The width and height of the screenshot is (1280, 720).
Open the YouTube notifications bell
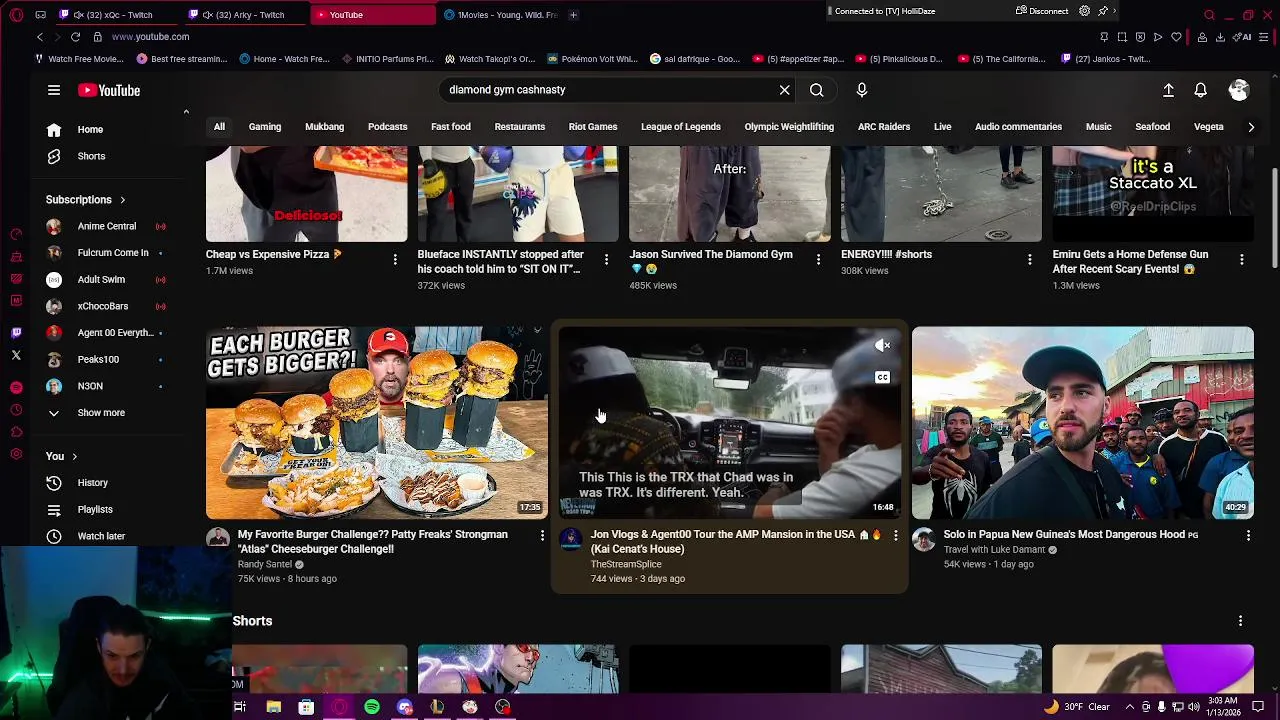[1201, 90]
